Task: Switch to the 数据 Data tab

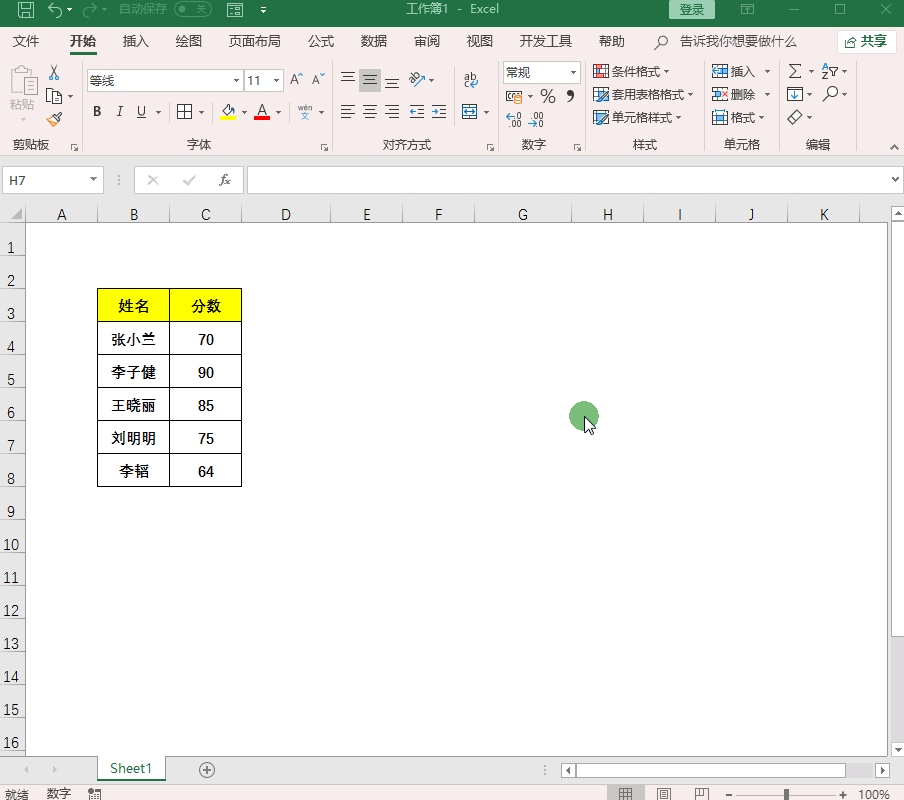Action: (374, 41)
